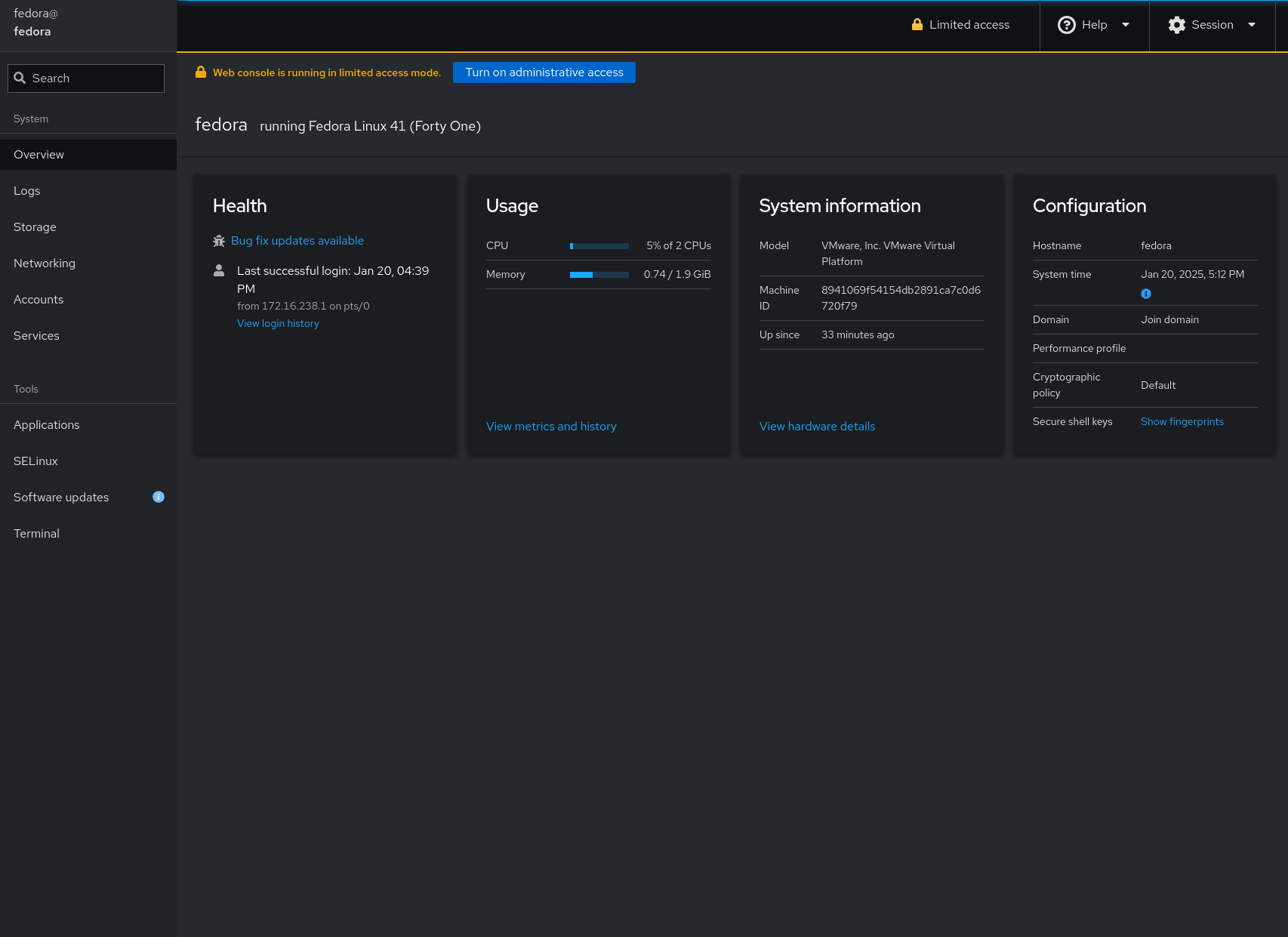Expand the Session dropdown arrow
Screen dimensions: 1288x937
click(x=1252, y=25)
